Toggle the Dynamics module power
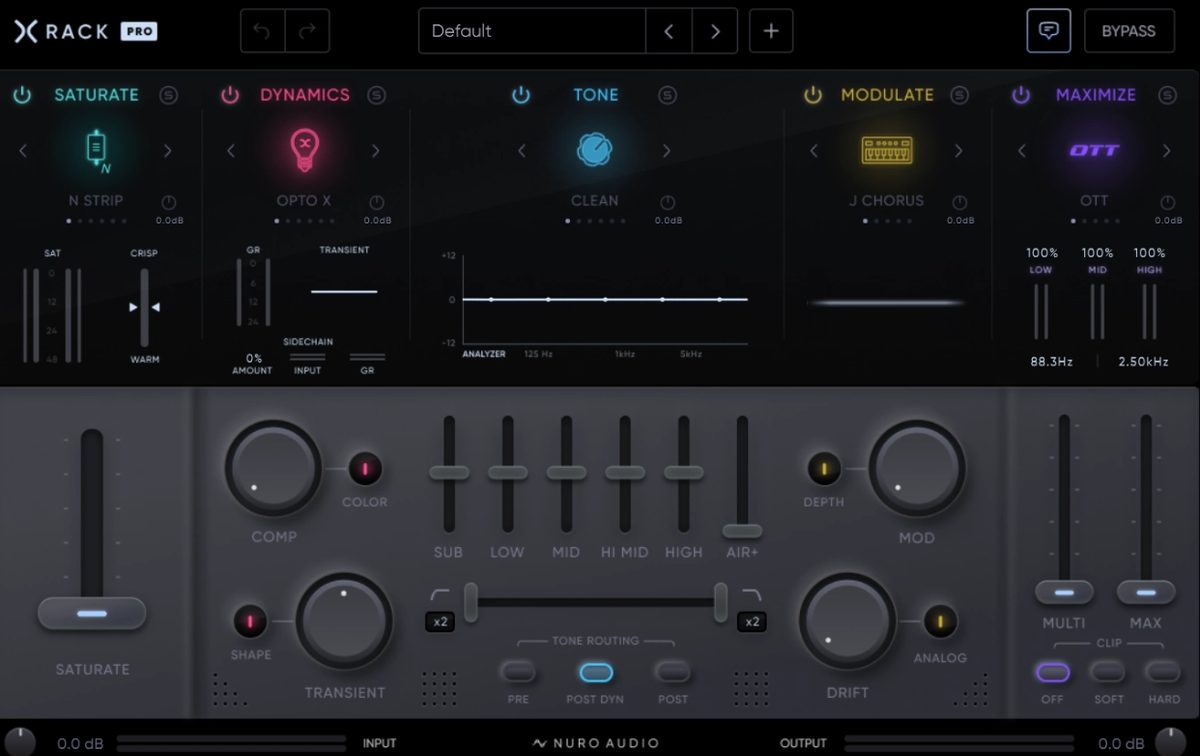Screen dimensions: 1200x756 pyautogui.click(x=230, y=95)
